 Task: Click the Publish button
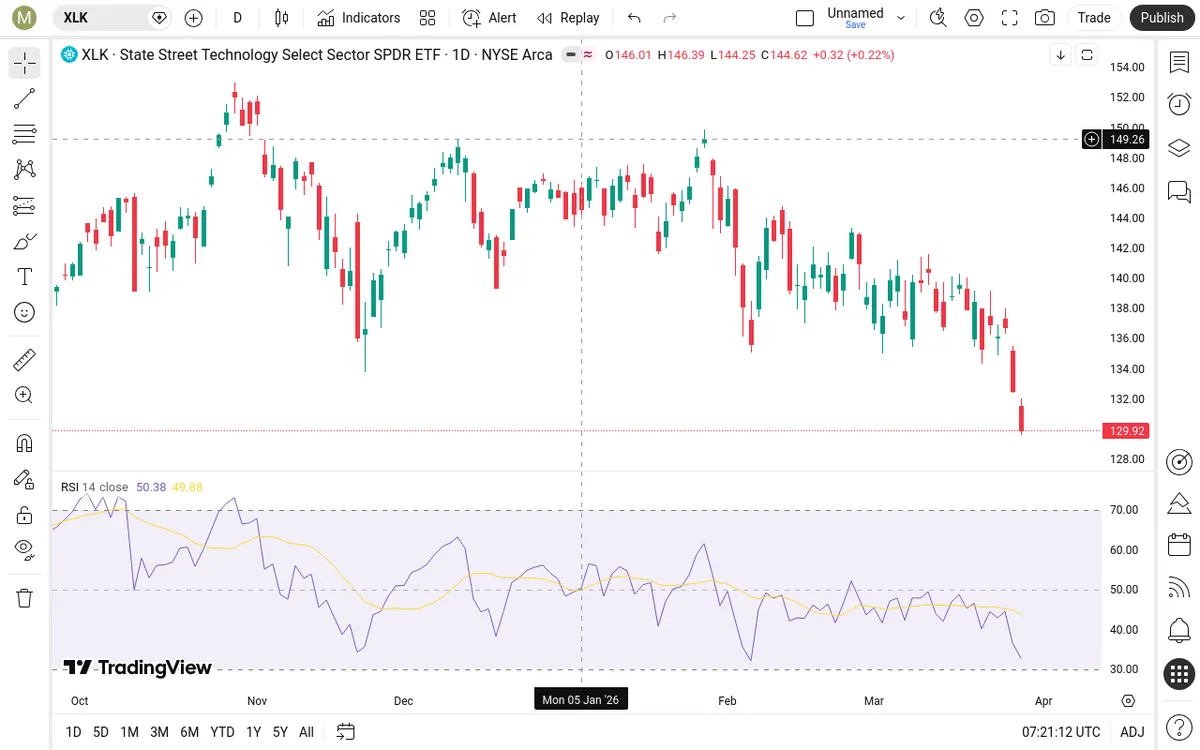tap(1162, 17)
